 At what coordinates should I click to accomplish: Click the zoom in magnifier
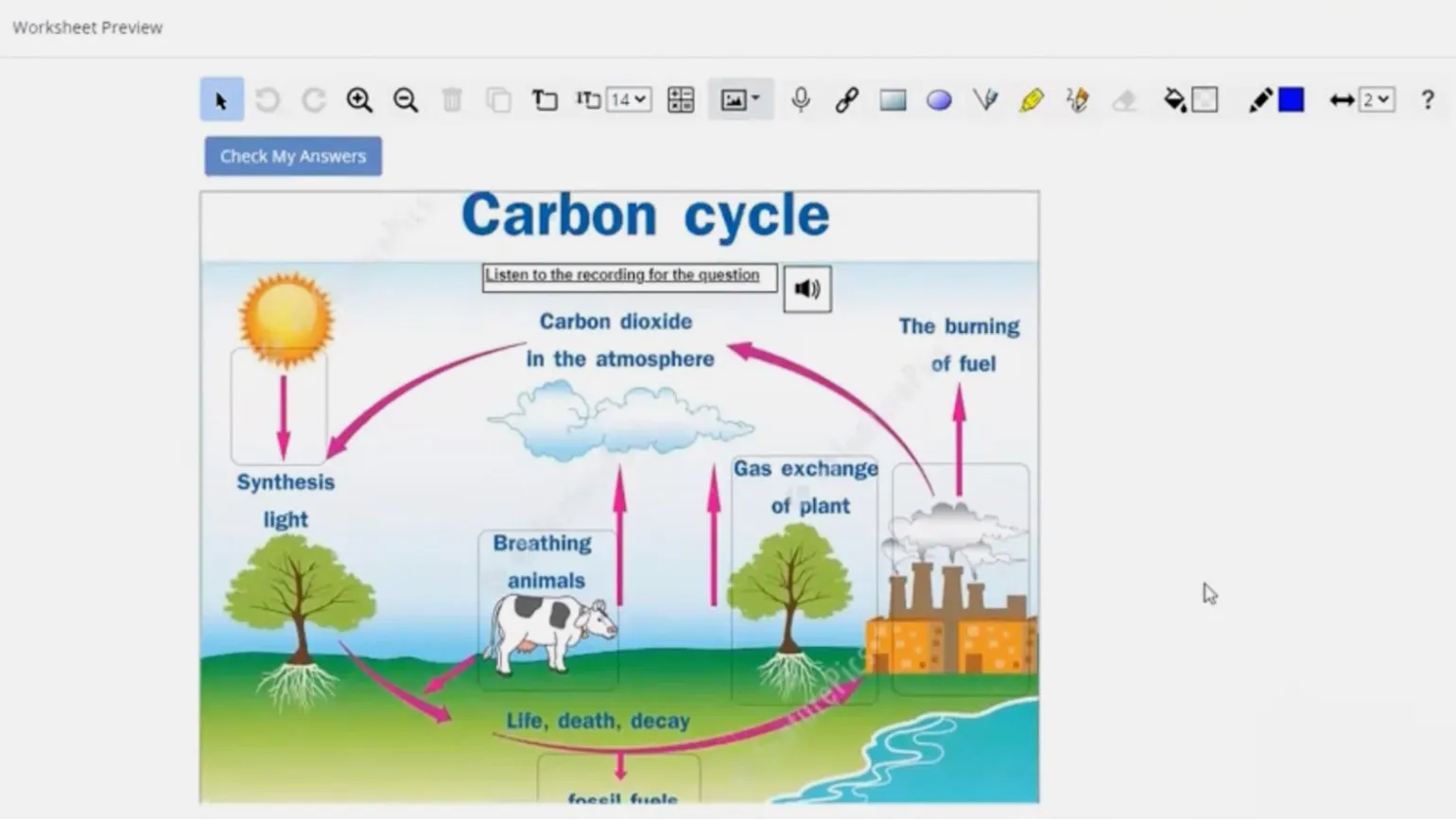coord(359,100)
